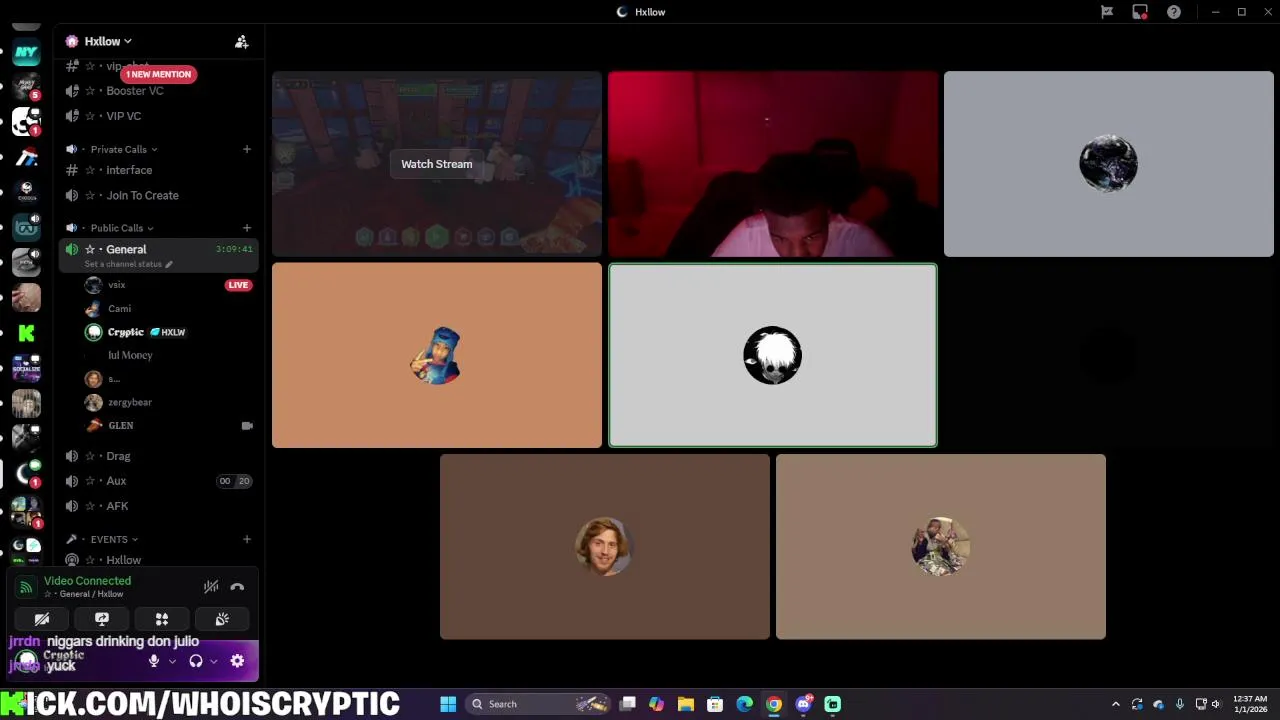This screenshot has width=1280, height=720.
Task: Add a channel to Private Calls
Action: click(246, 149)
